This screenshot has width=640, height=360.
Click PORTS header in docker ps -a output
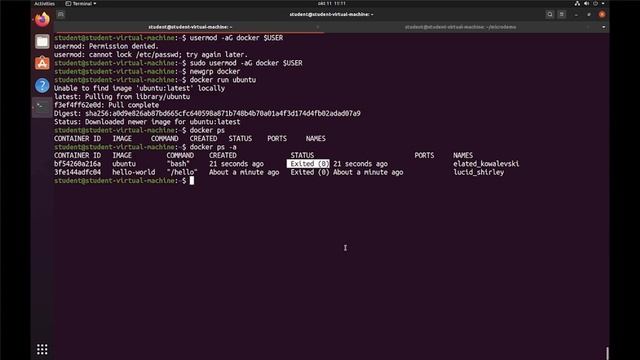[424, 156]
